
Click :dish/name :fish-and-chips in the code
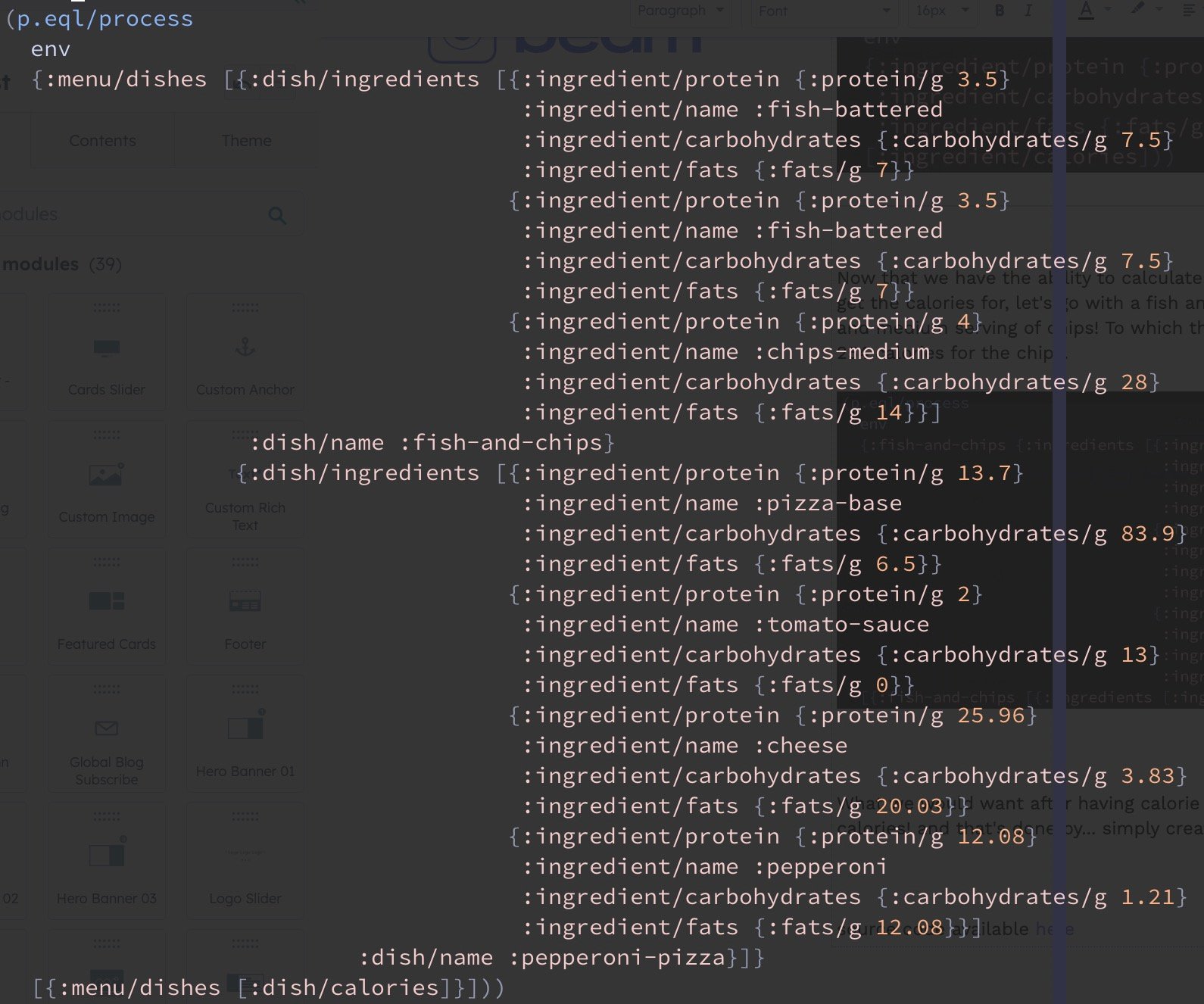[x=426, y=442]
